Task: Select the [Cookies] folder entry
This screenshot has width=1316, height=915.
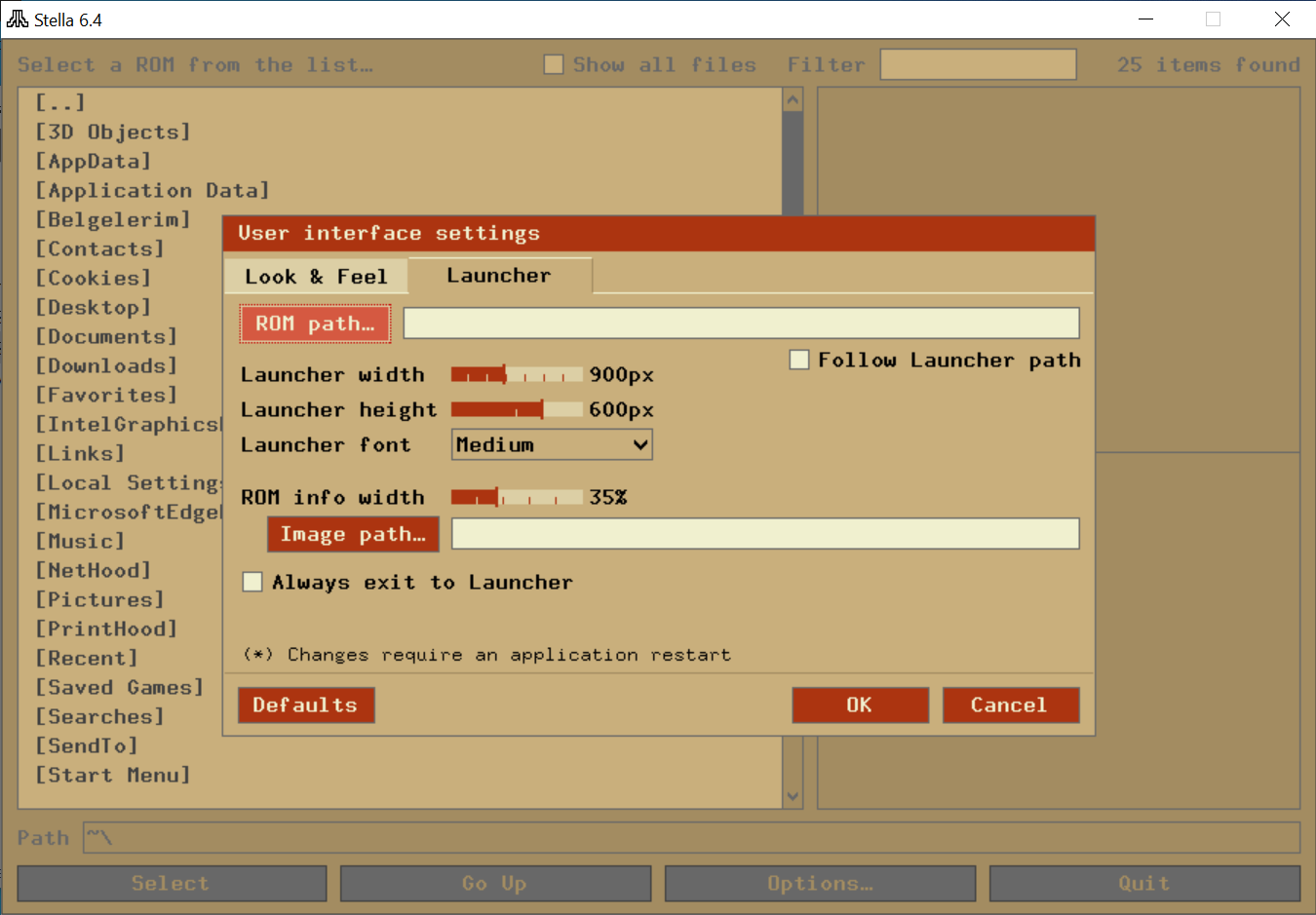Action: tap(94, 278)
